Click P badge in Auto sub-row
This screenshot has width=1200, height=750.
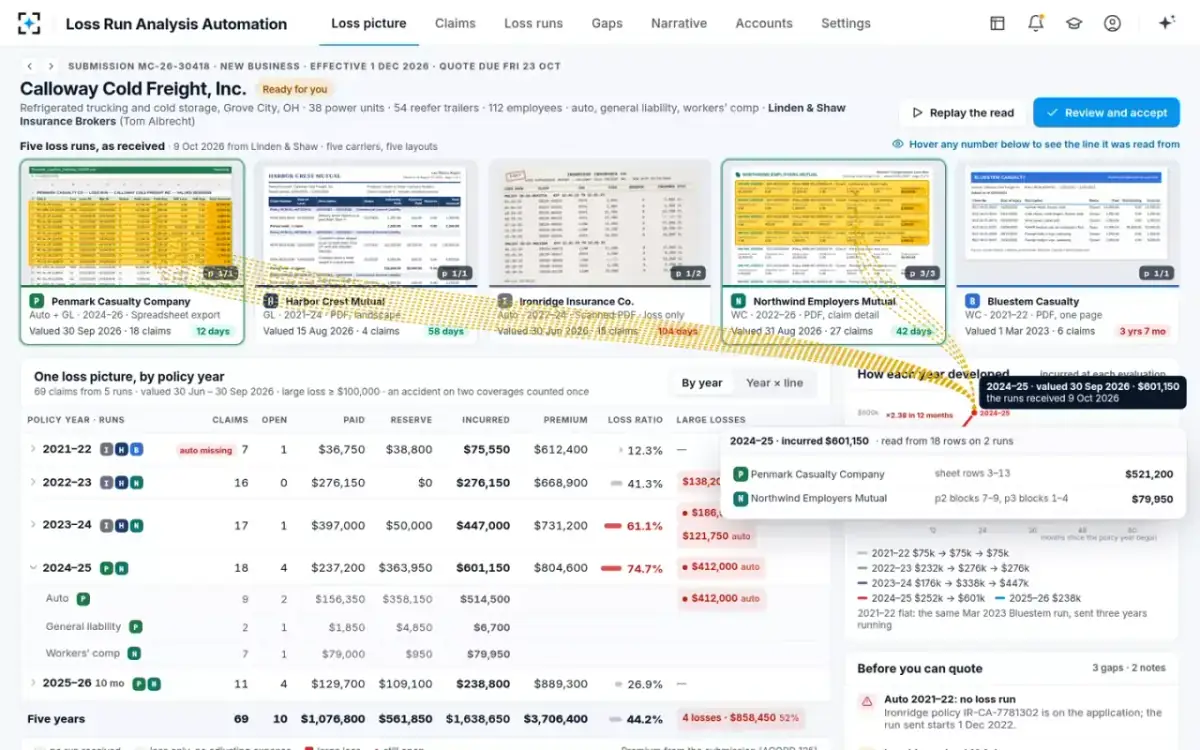[84, 599]
